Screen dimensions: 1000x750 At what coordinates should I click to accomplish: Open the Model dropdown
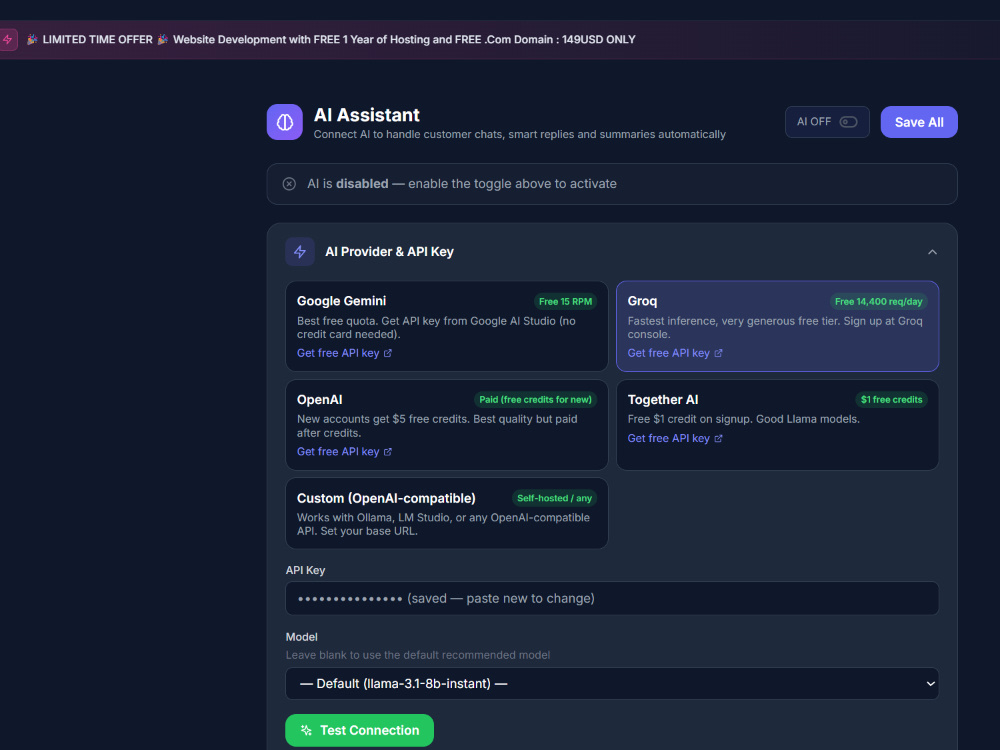(612, 684)
